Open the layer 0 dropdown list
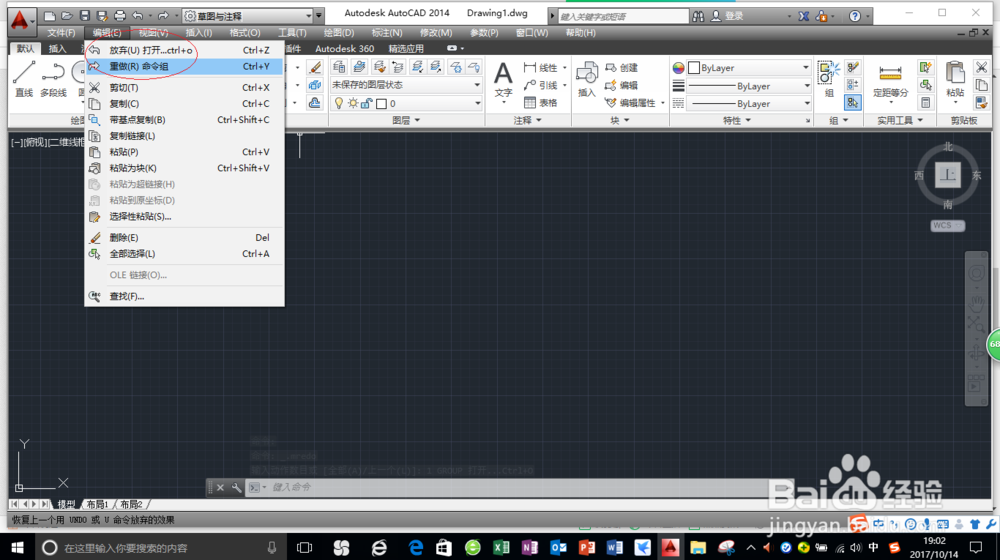The image size is (1000, 560). click(478, 103)
